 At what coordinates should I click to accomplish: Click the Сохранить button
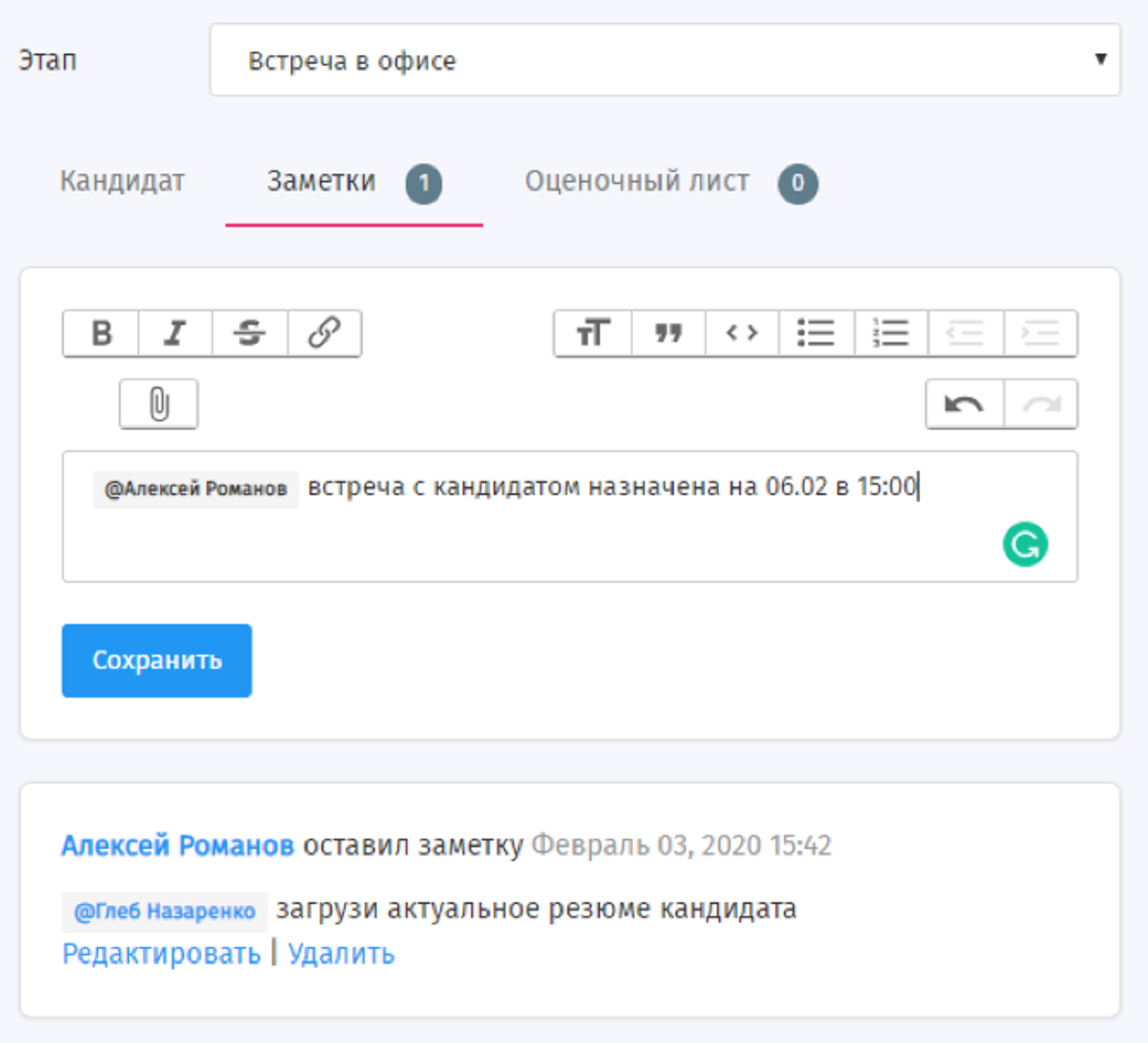(x=157, y=660)
